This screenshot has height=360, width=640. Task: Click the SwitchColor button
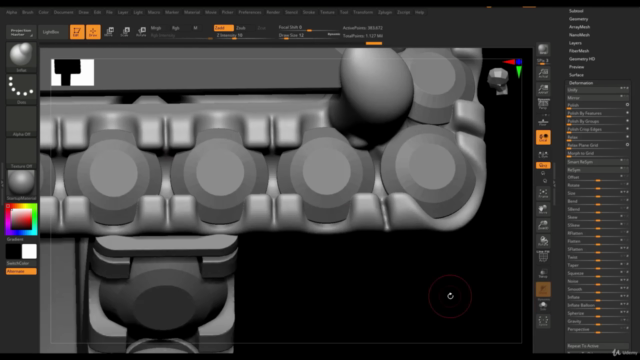pos(21,263)
